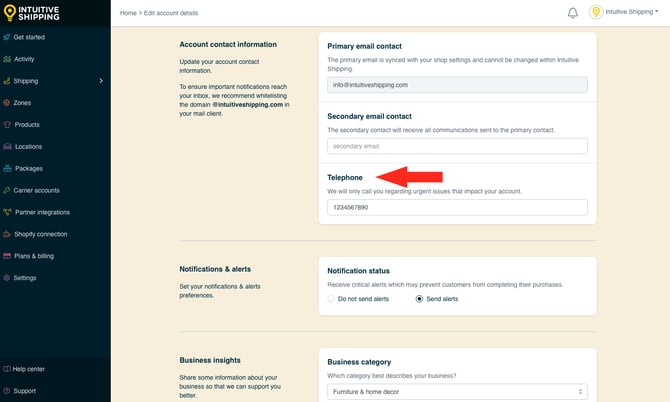The height and width of the screenshot is (402, 670).
Task: Click the Carrier accounts sidebar icon
Action: coord(7,190)
